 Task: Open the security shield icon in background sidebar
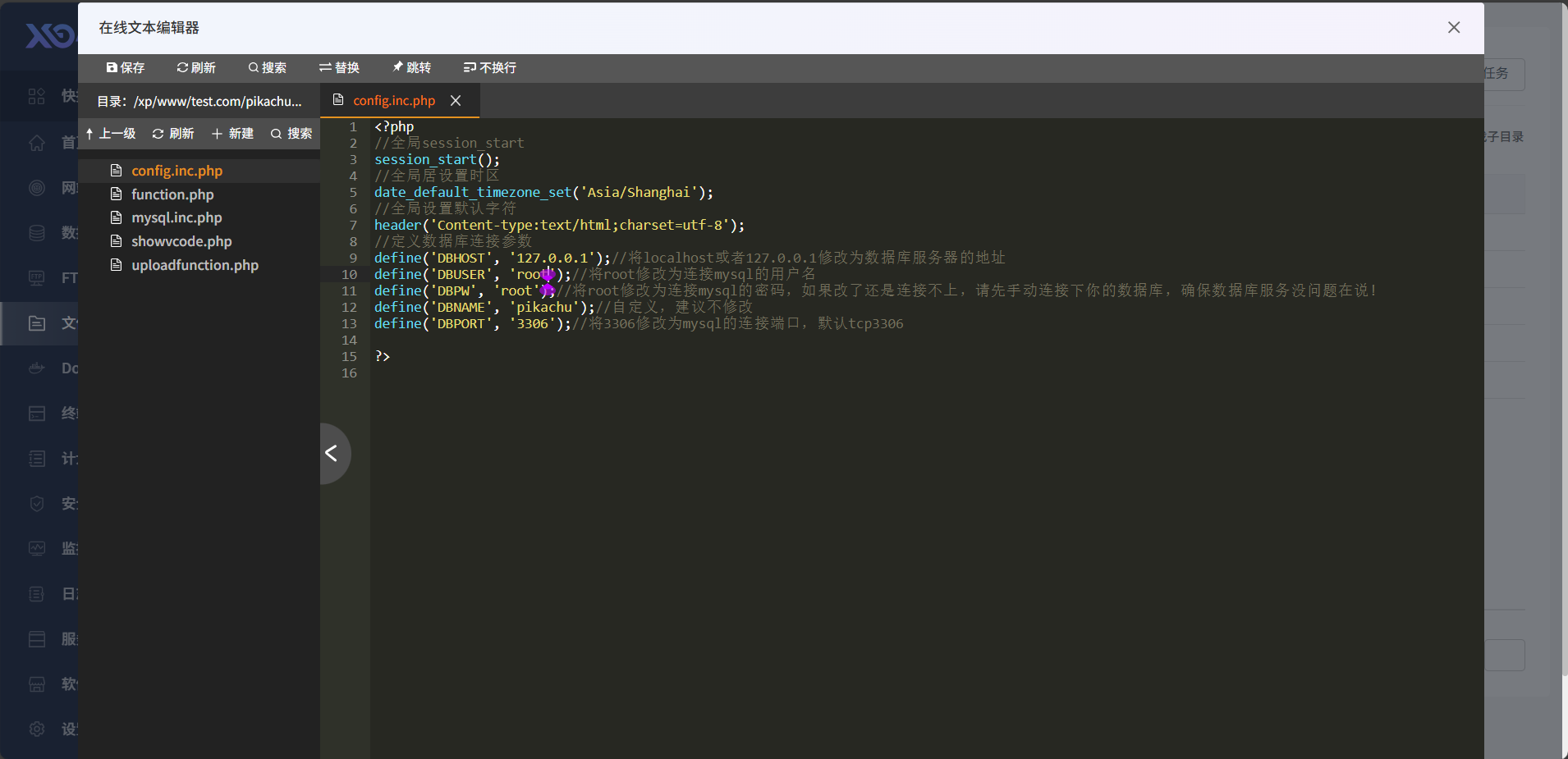click(37, 504)
